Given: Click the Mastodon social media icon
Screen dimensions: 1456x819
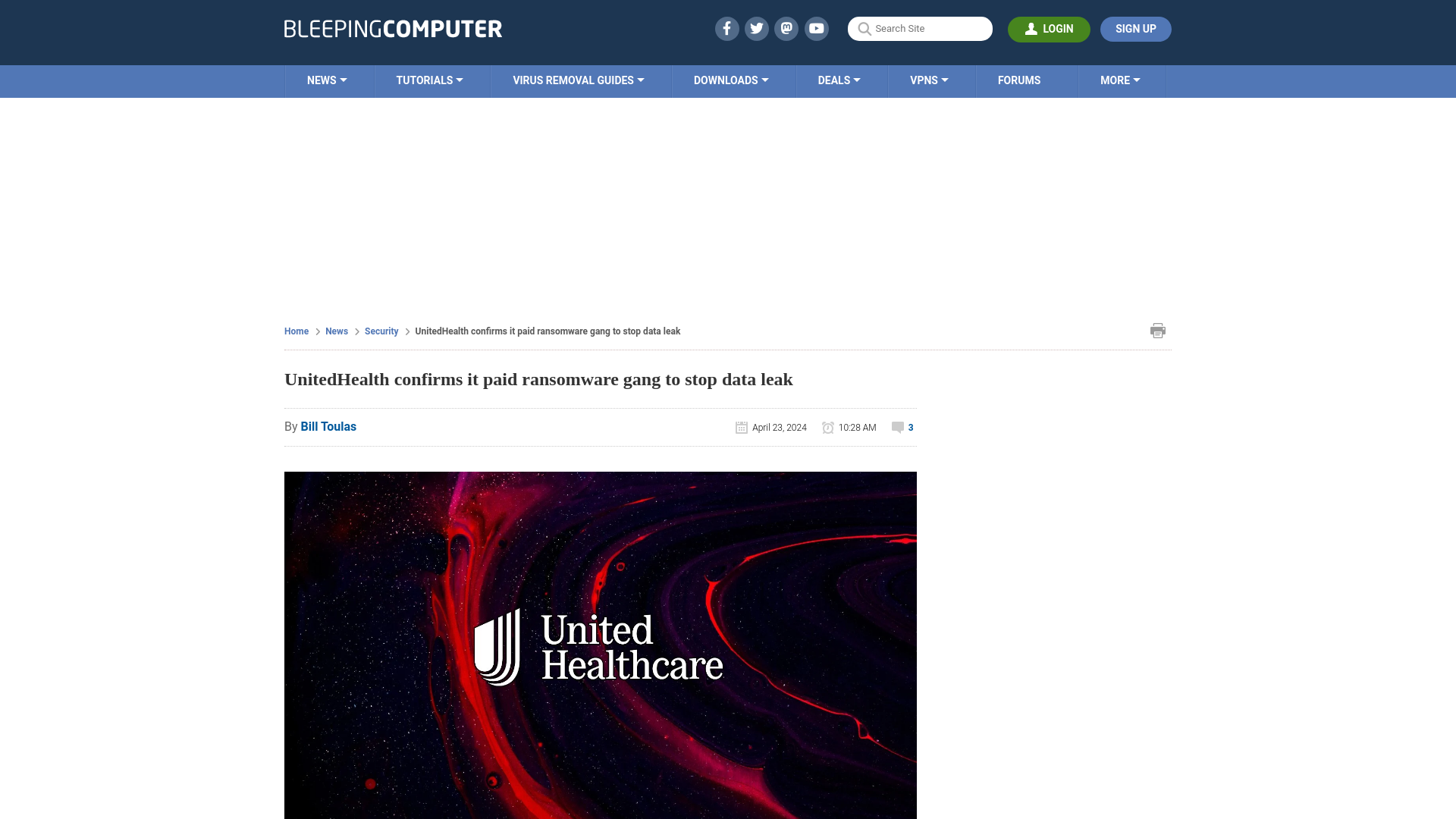Looking at the screenshot, I should point(786,28).
